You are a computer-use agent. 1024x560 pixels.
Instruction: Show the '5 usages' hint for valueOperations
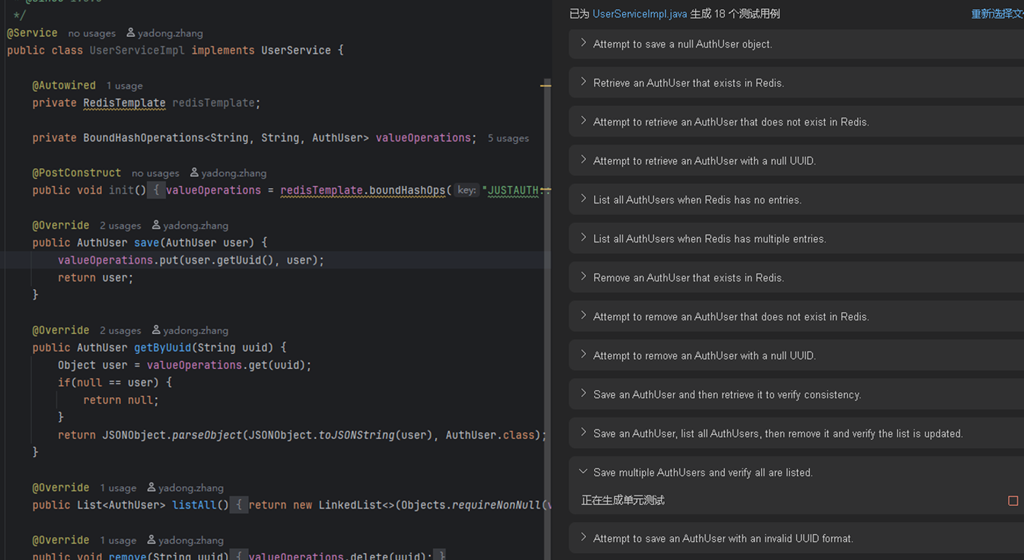tap(508, 138)
